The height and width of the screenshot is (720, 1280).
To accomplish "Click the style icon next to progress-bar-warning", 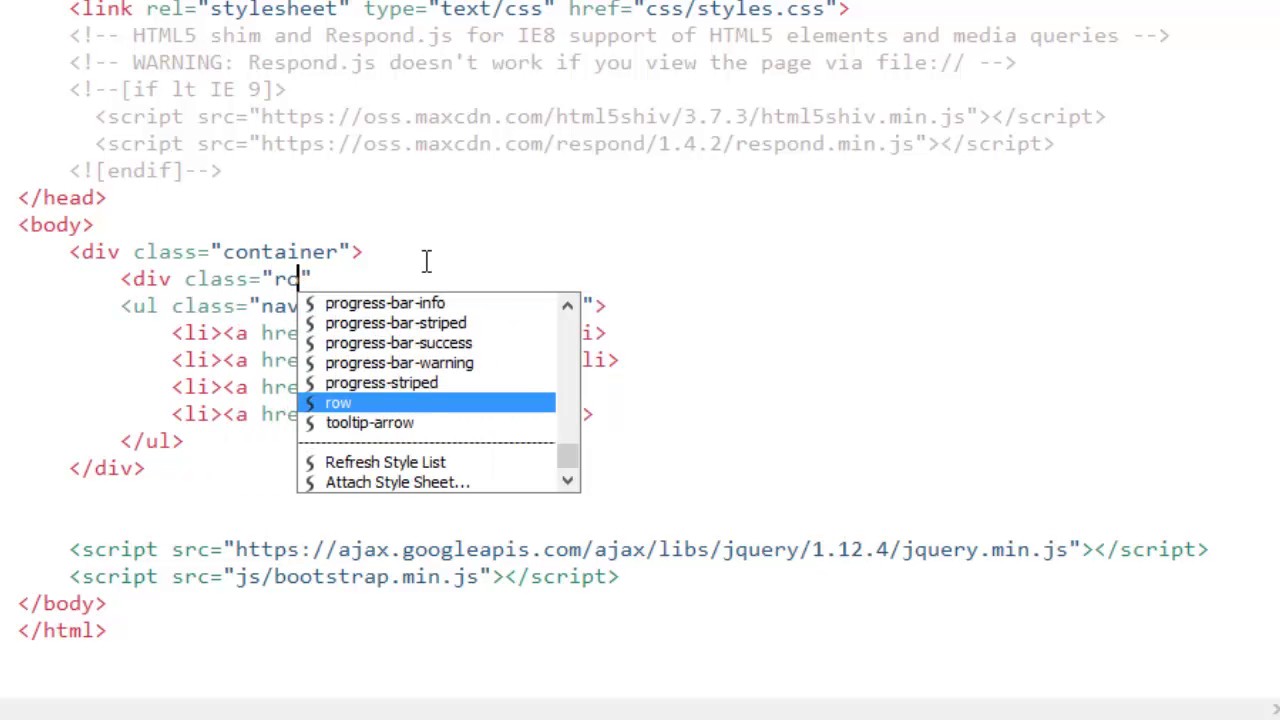I will (x=310, y=363).
